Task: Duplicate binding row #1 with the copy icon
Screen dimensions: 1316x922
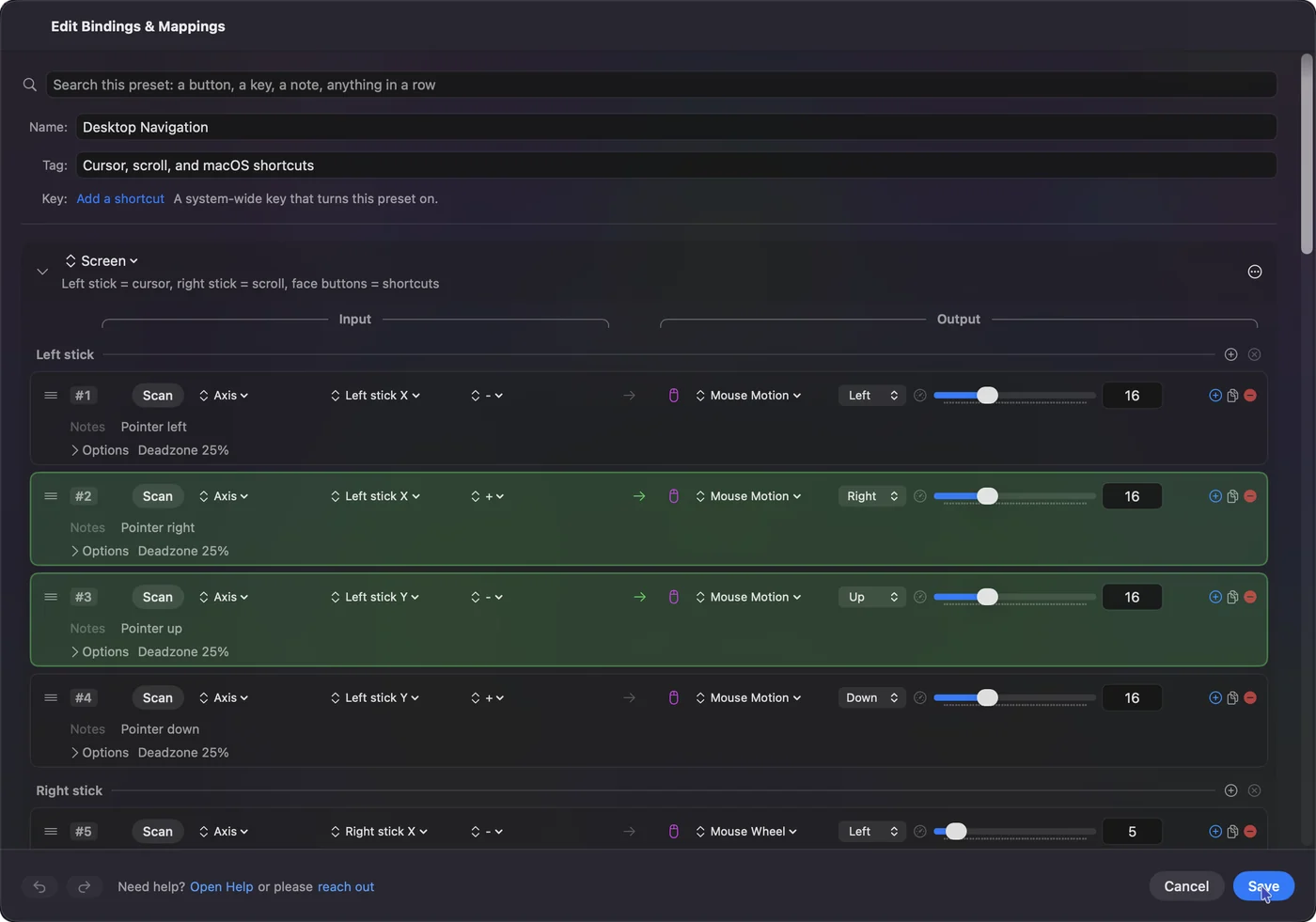Action: point(1232,396)
